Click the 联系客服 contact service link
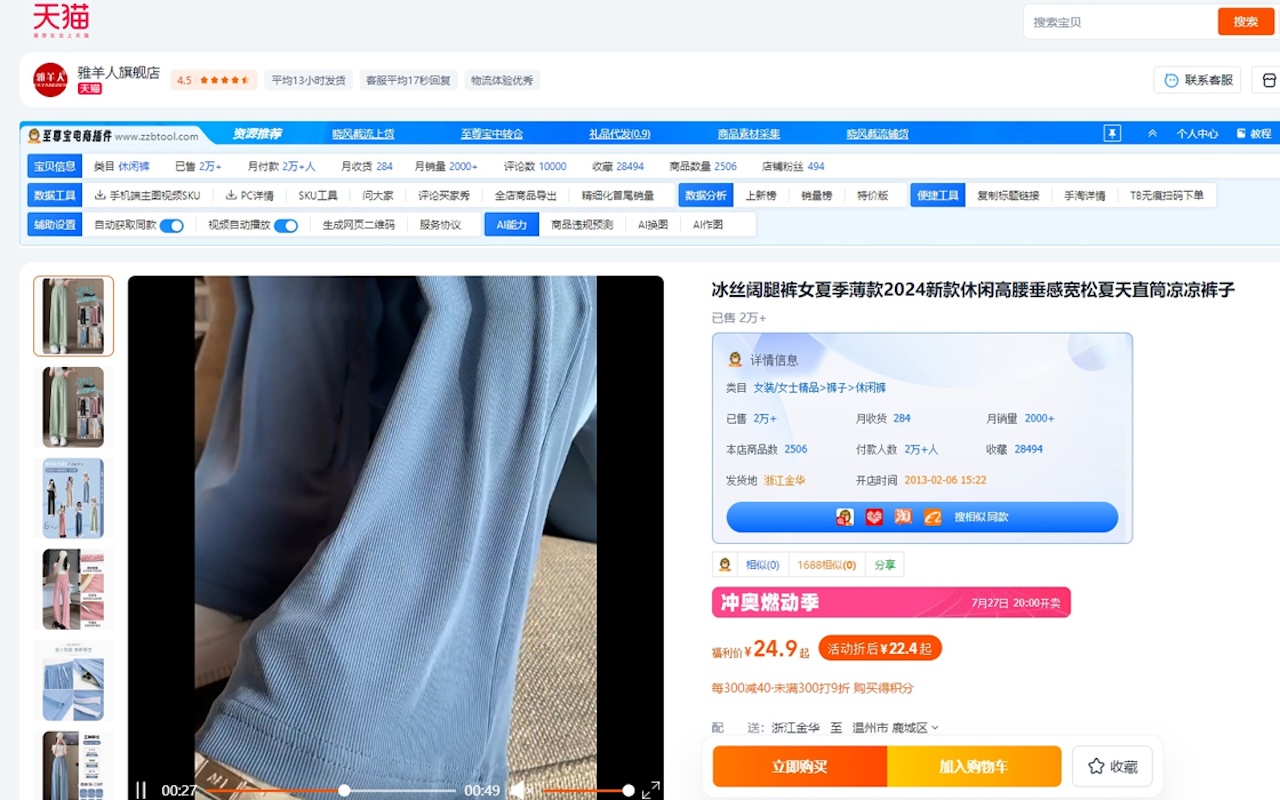This screenshot has width=1280, height=800. (x=1197, y=79)
